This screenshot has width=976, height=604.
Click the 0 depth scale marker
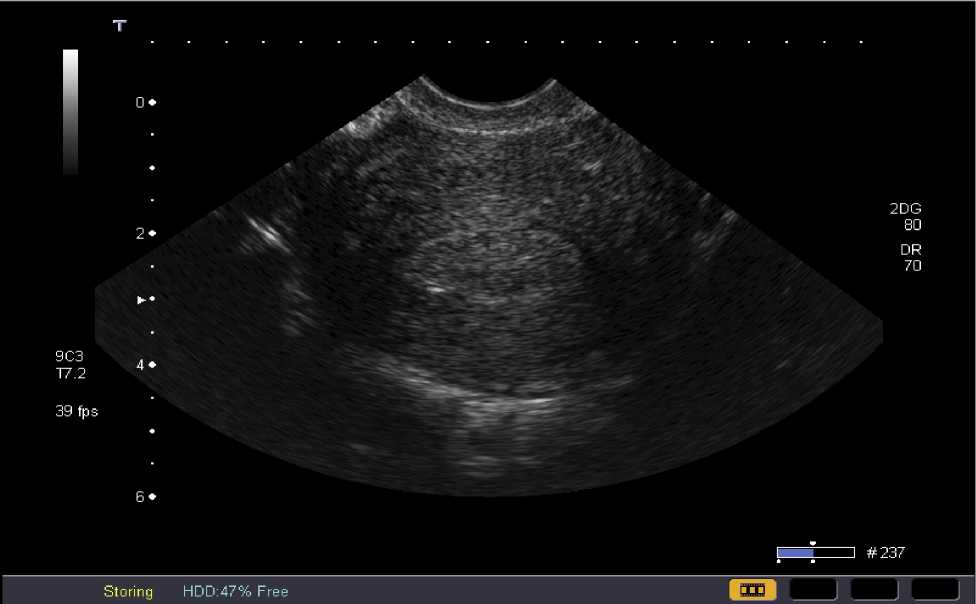tap(146, 102)
